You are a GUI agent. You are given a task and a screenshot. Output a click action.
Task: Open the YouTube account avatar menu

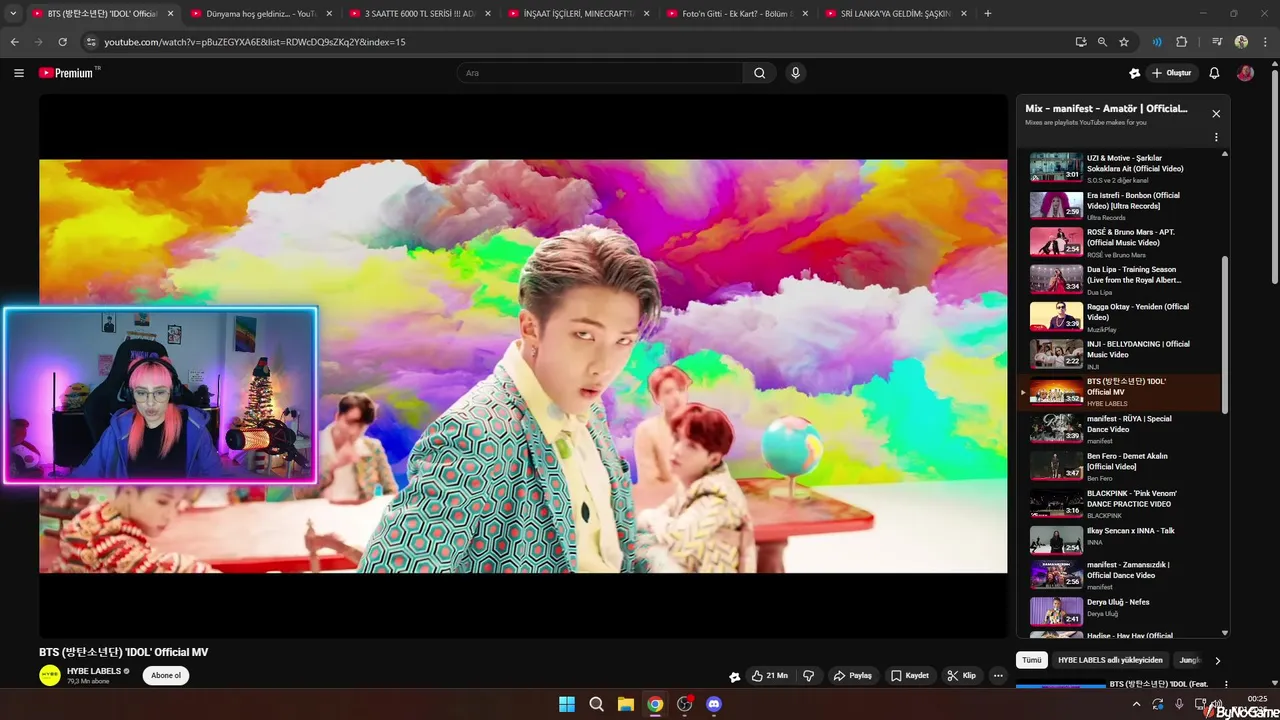[1245, 73]
